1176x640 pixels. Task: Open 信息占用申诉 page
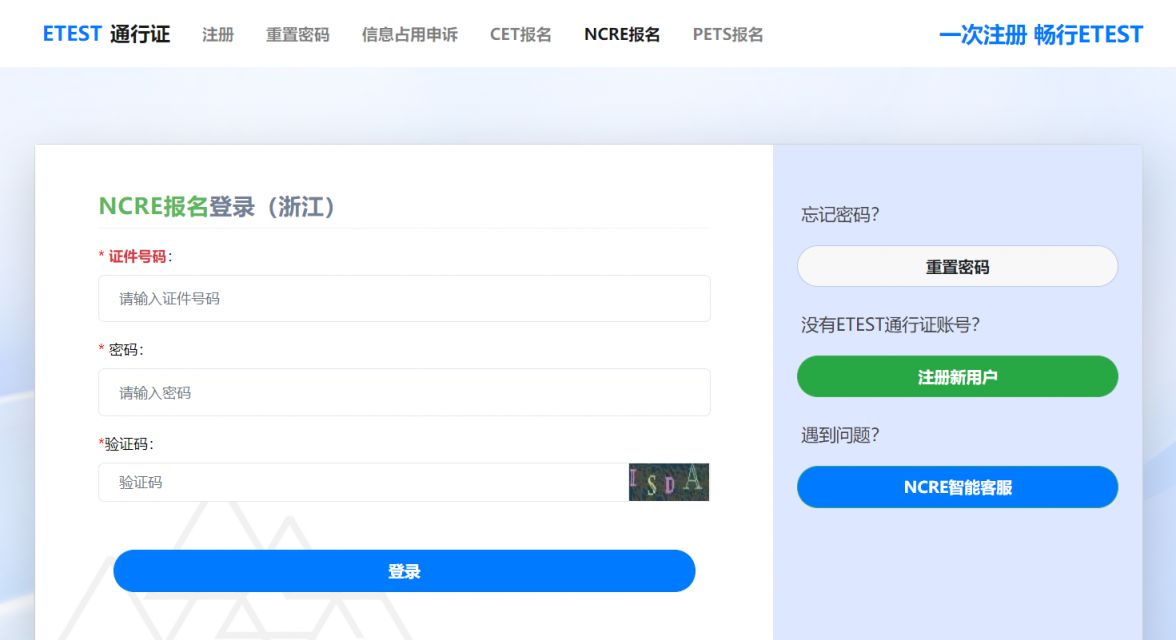pyautogui.click(x=410, y=35)
